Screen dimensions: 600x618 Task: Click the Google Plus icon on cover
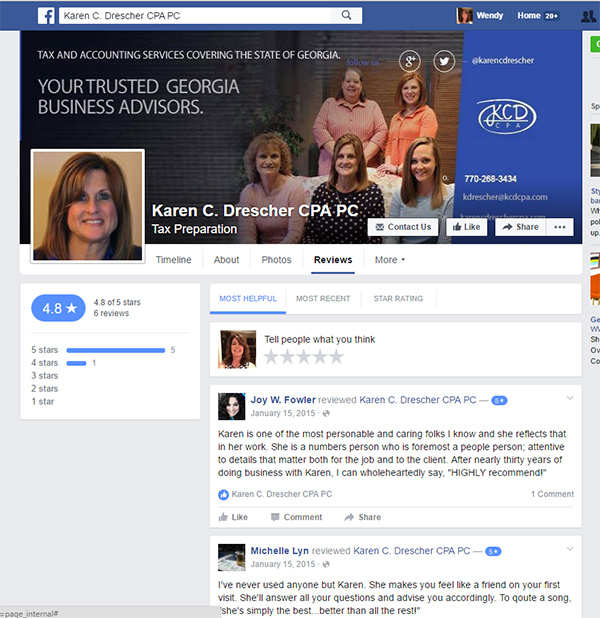[x=410, y=61]
